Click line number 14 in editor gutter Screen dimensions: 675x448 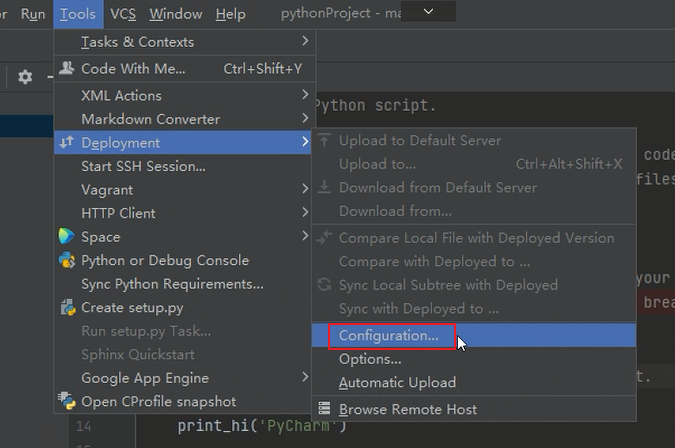(84, 426)
